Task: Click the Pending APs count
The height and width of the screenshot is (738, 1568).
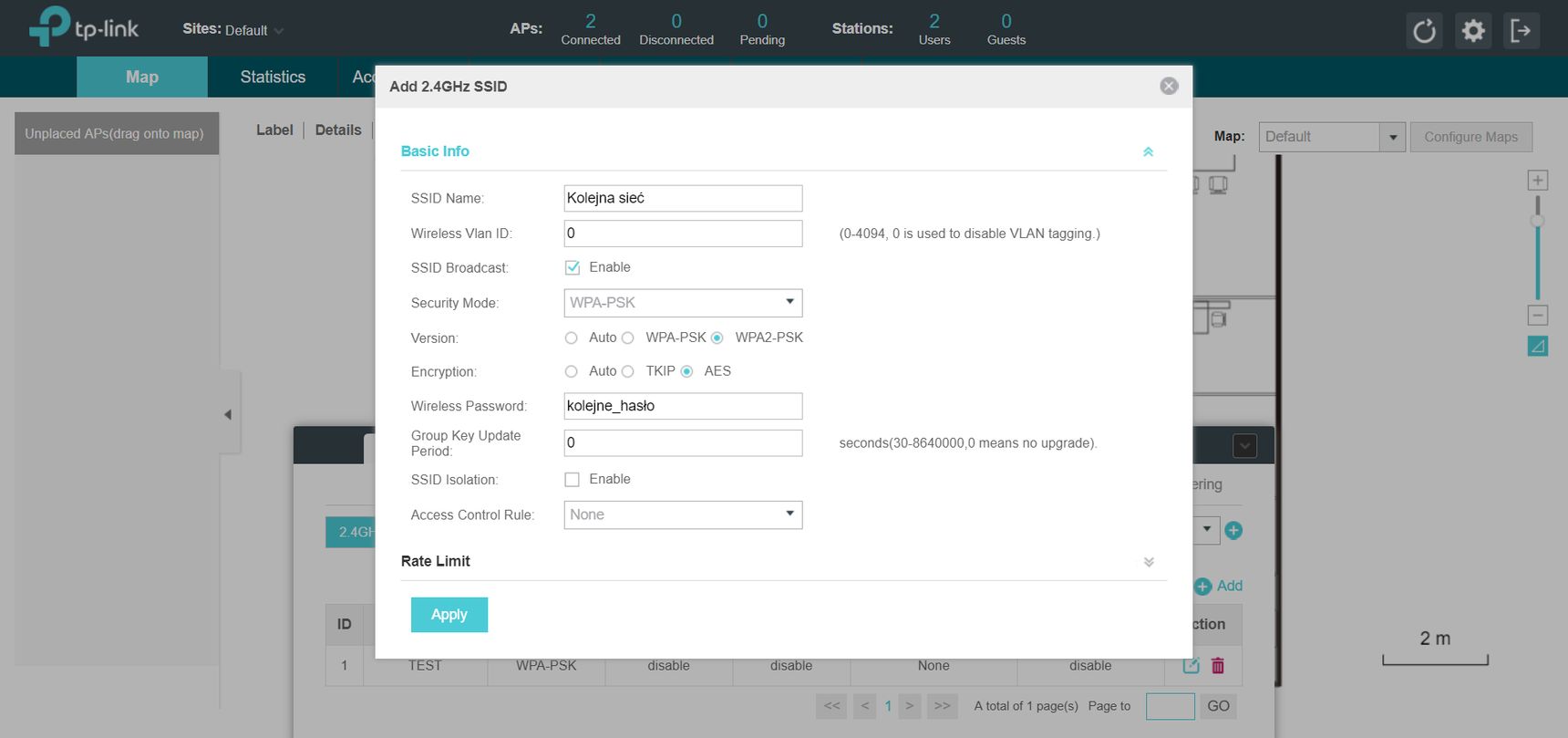Action: click(762, 29)
